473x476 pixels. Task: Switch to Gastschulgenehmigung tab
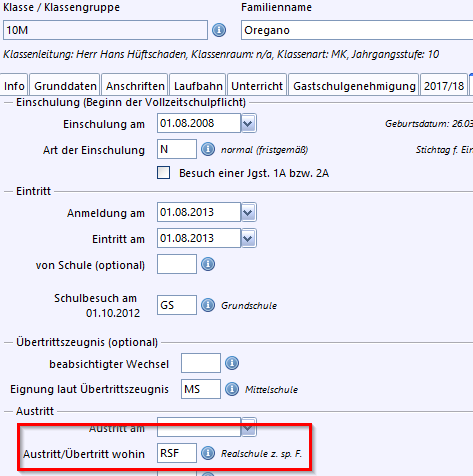click(354, 86)
